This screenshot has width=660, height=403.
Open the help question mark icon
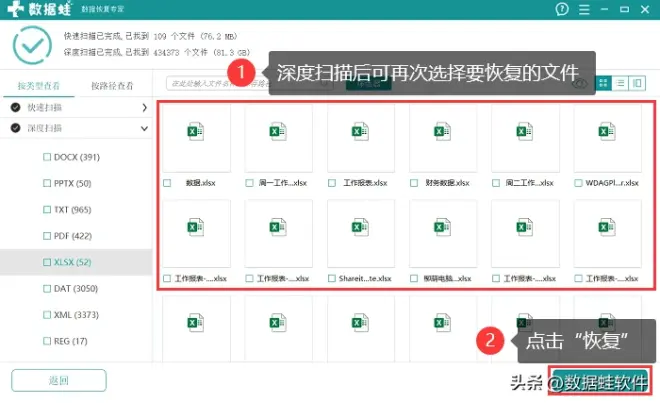562,9
